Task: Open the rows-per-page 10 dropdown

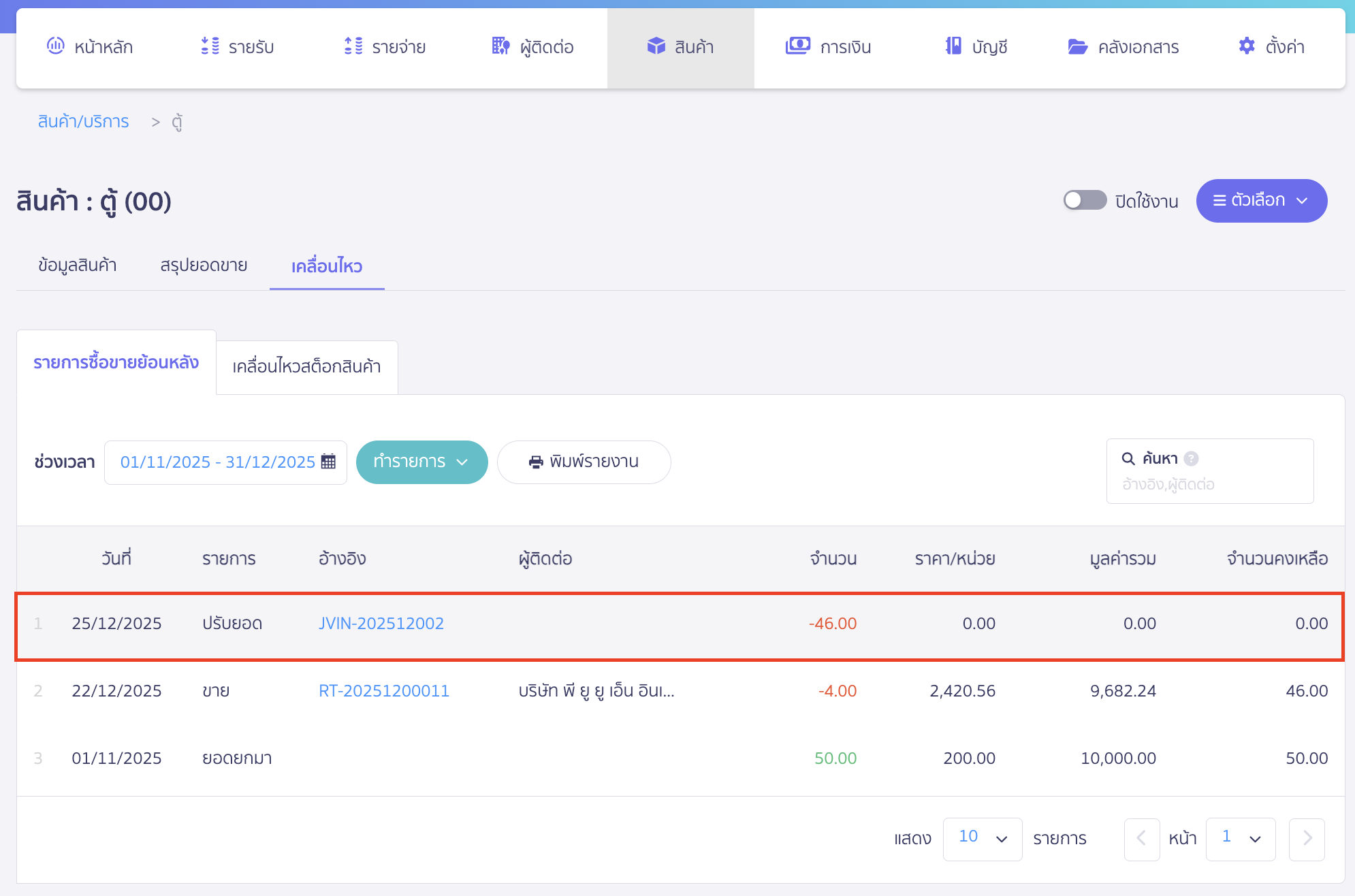Action: pos(982,838)
